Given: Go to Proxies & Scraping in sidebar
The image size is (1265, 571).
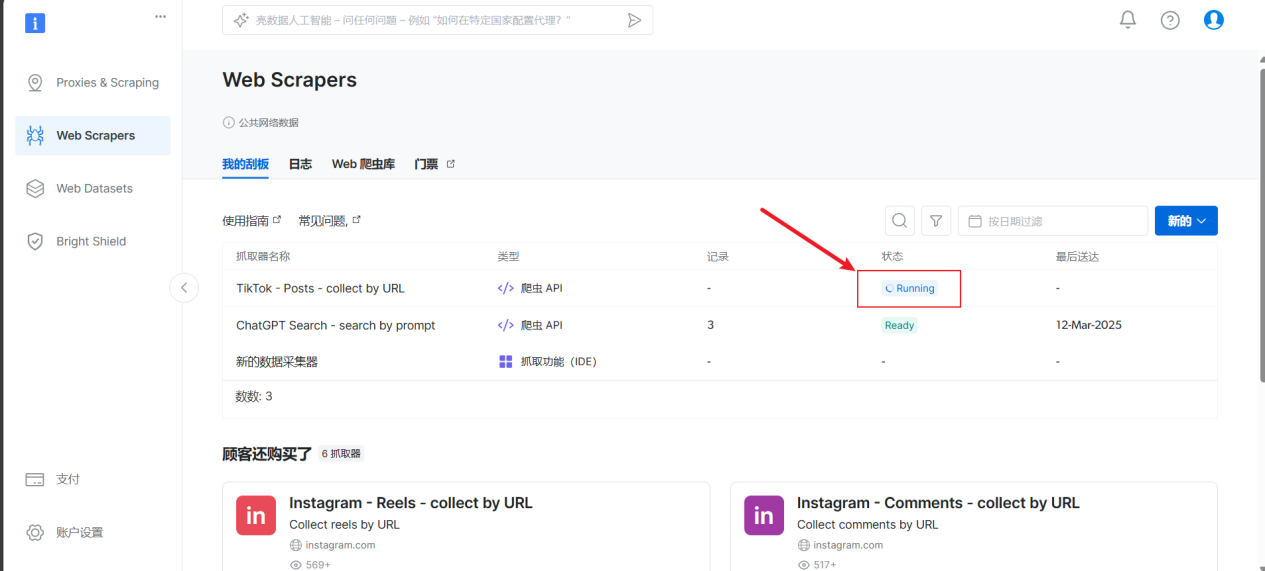Looking at the screenshot, I should pyautogui.click(x=93, y=83).
